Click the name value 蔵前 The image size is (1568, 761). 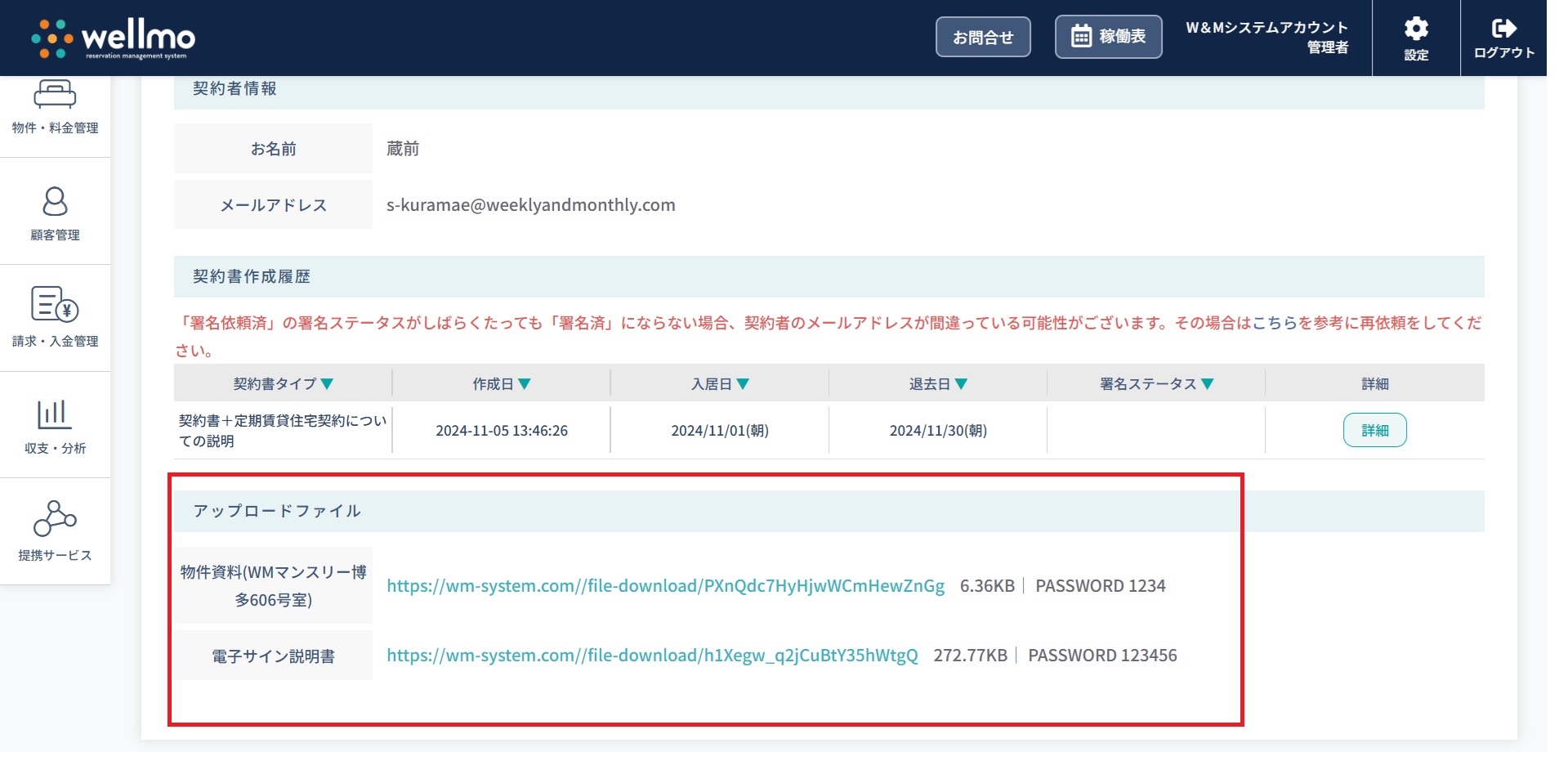point(403,149)
